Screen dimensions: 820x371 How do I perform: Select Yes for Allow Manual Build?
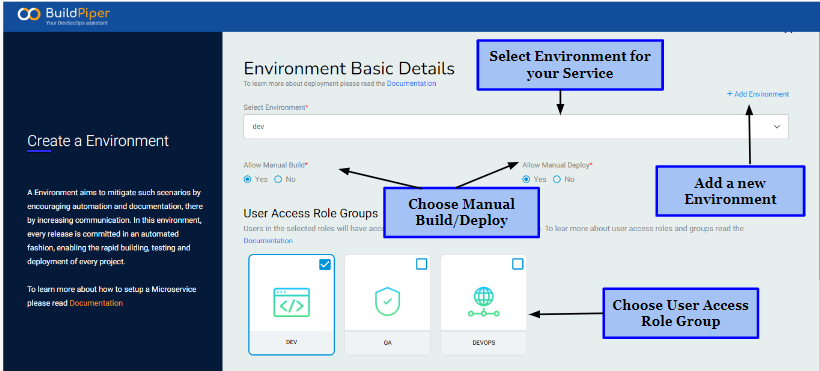[247, 179]
